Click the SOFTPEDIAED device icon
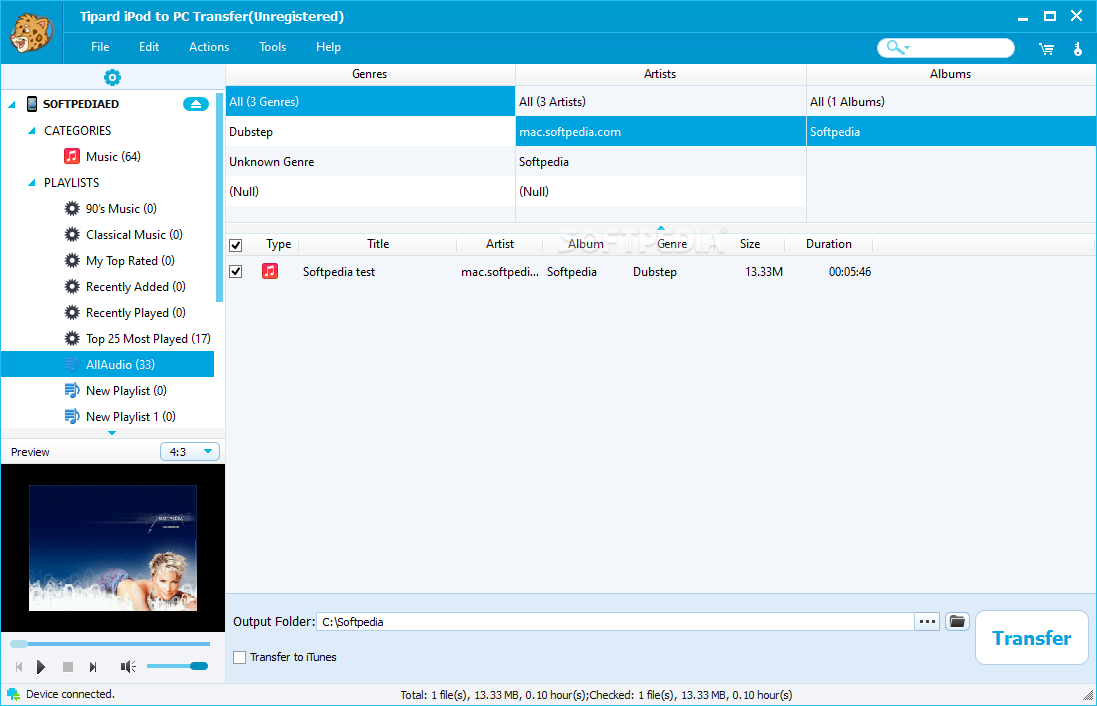The height and width of the screenshot is (706, 1097). pyautogui.click(x=31, y=104)
